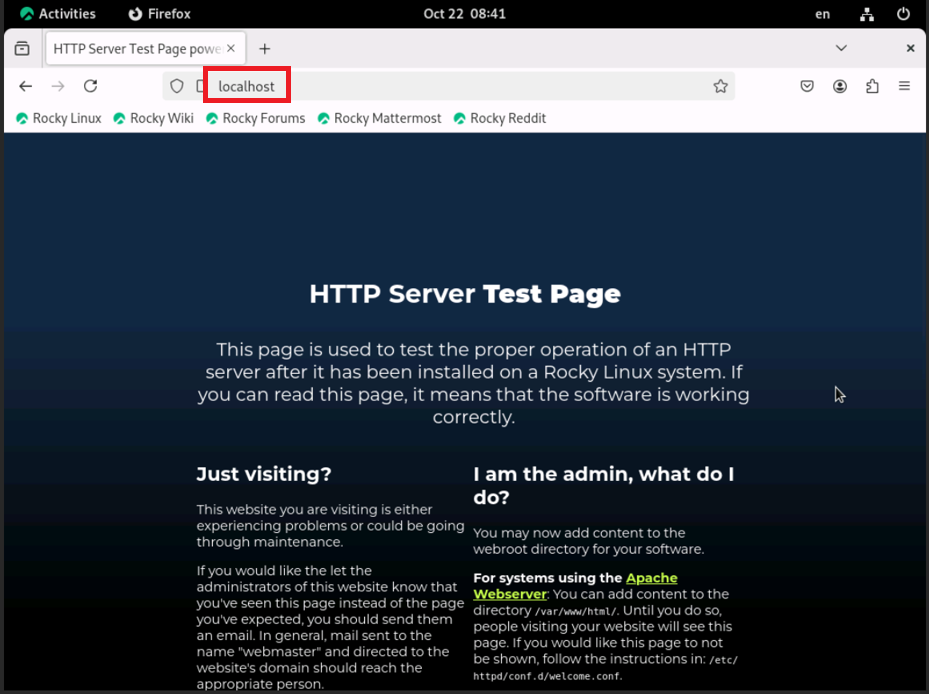Click the Back navigation arrow
The image size is (929, 694).
point(26,87)
